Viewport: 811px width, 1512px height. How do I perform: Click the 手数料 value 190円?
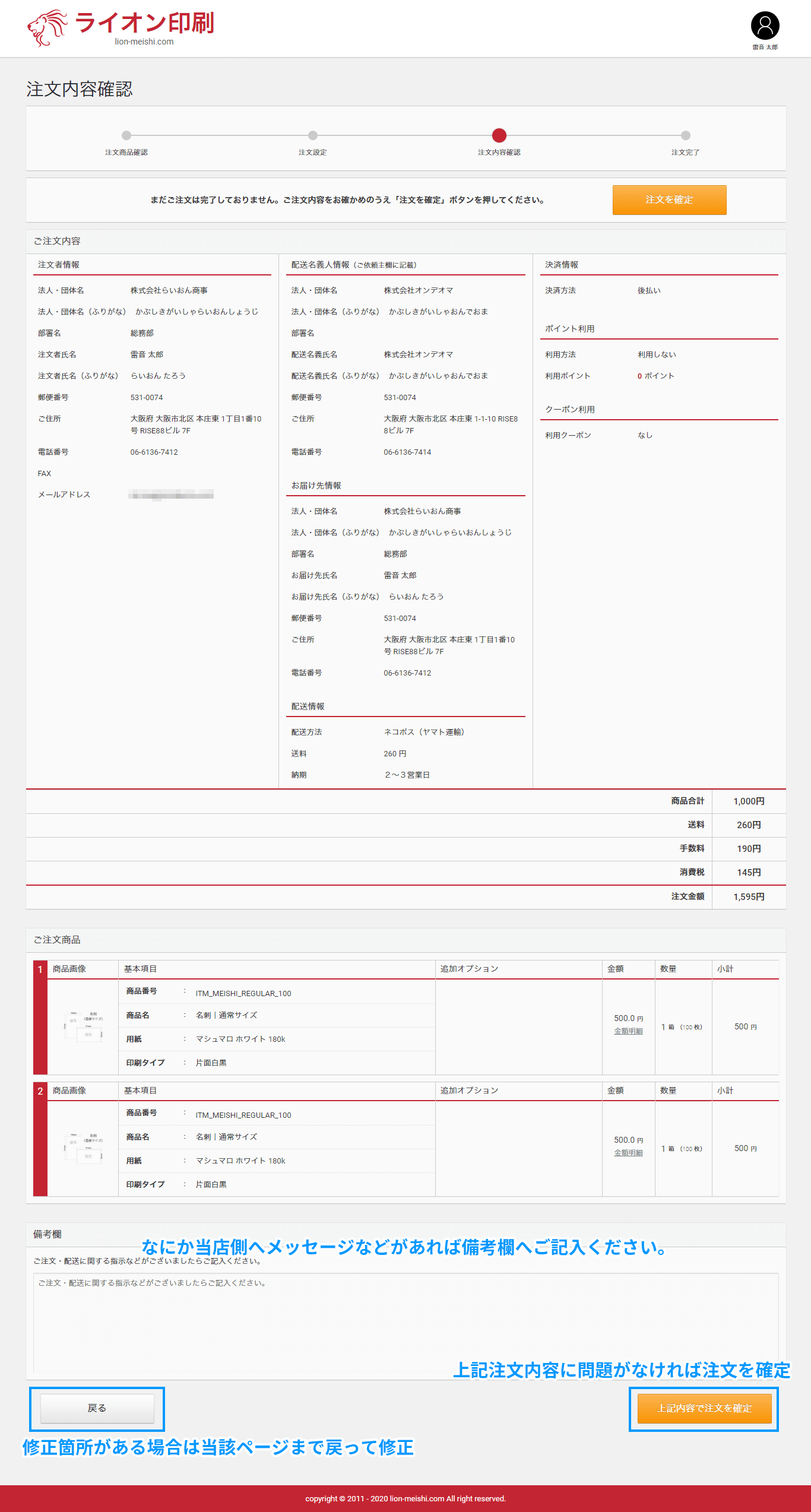[x=749, y=849]
